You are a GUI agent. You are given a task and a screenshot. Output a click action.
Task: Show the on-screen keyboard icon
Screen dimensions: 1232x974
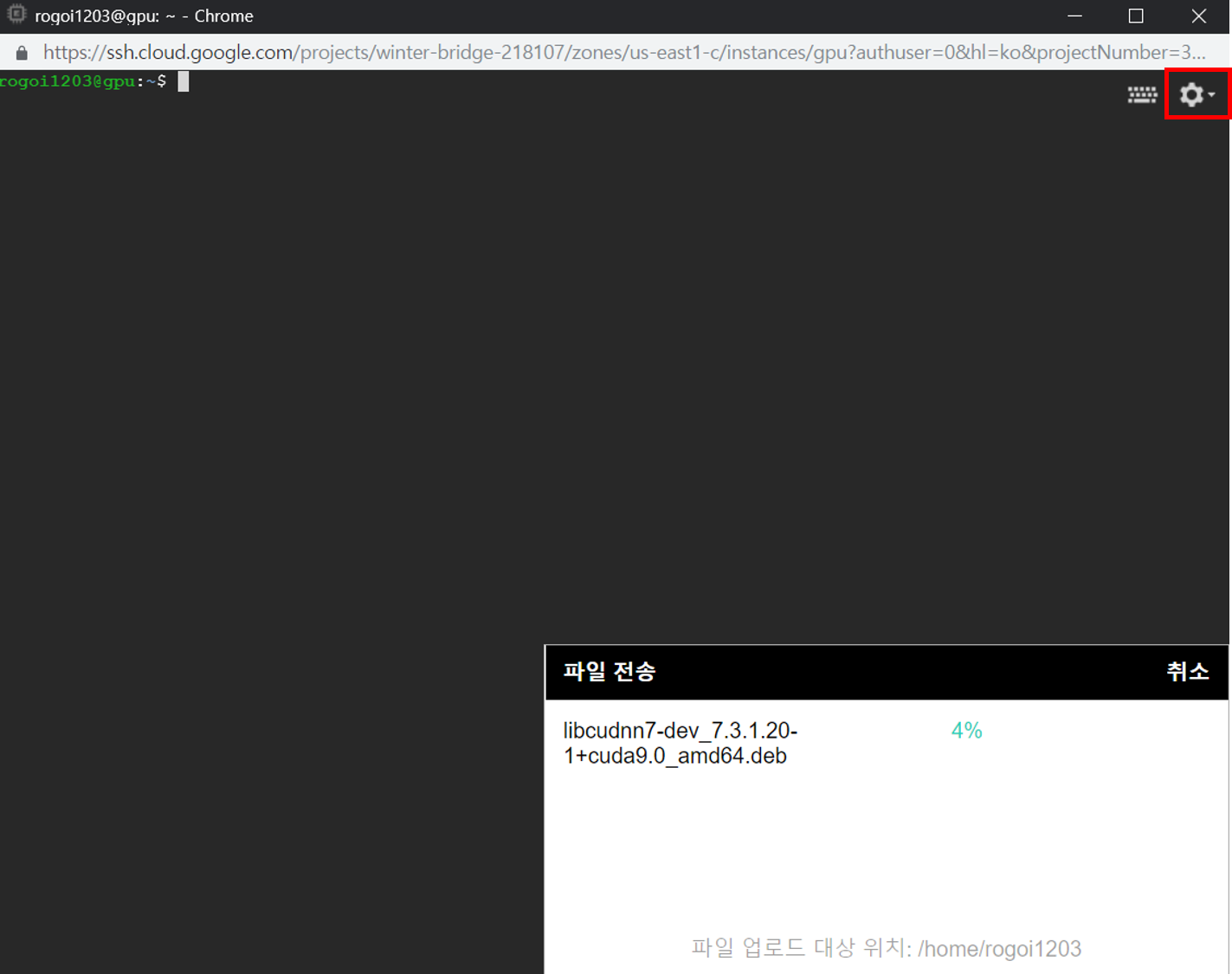1142,95
